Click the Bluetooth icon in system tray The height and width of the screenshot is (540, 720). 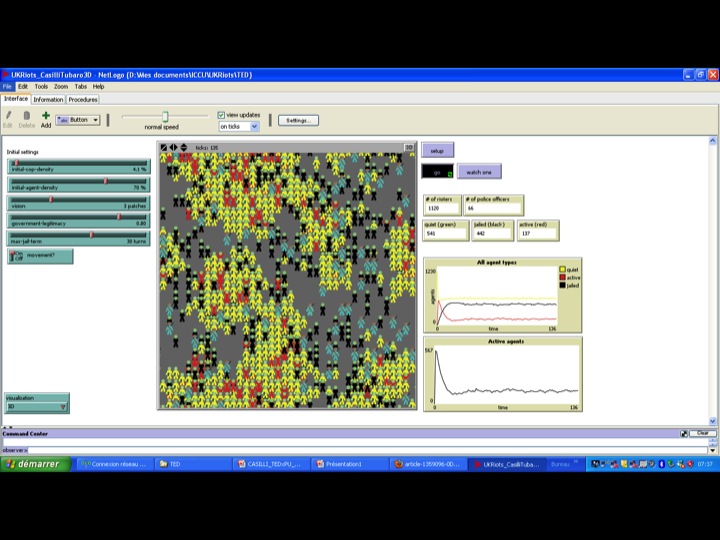[x=662, y=464]
